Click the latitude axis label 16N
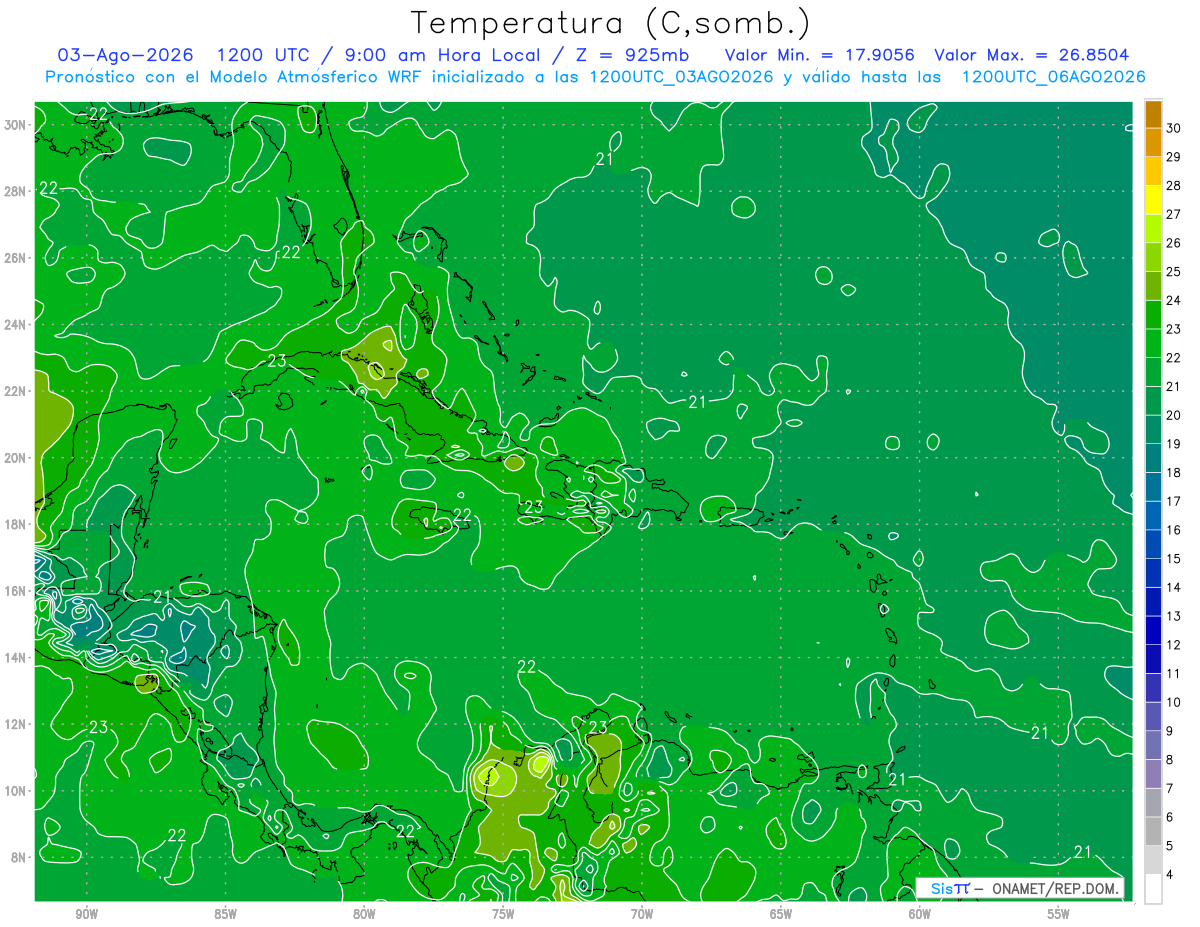Image resolution: width=1200 pixels, height=927 pixels. point(14,591)
